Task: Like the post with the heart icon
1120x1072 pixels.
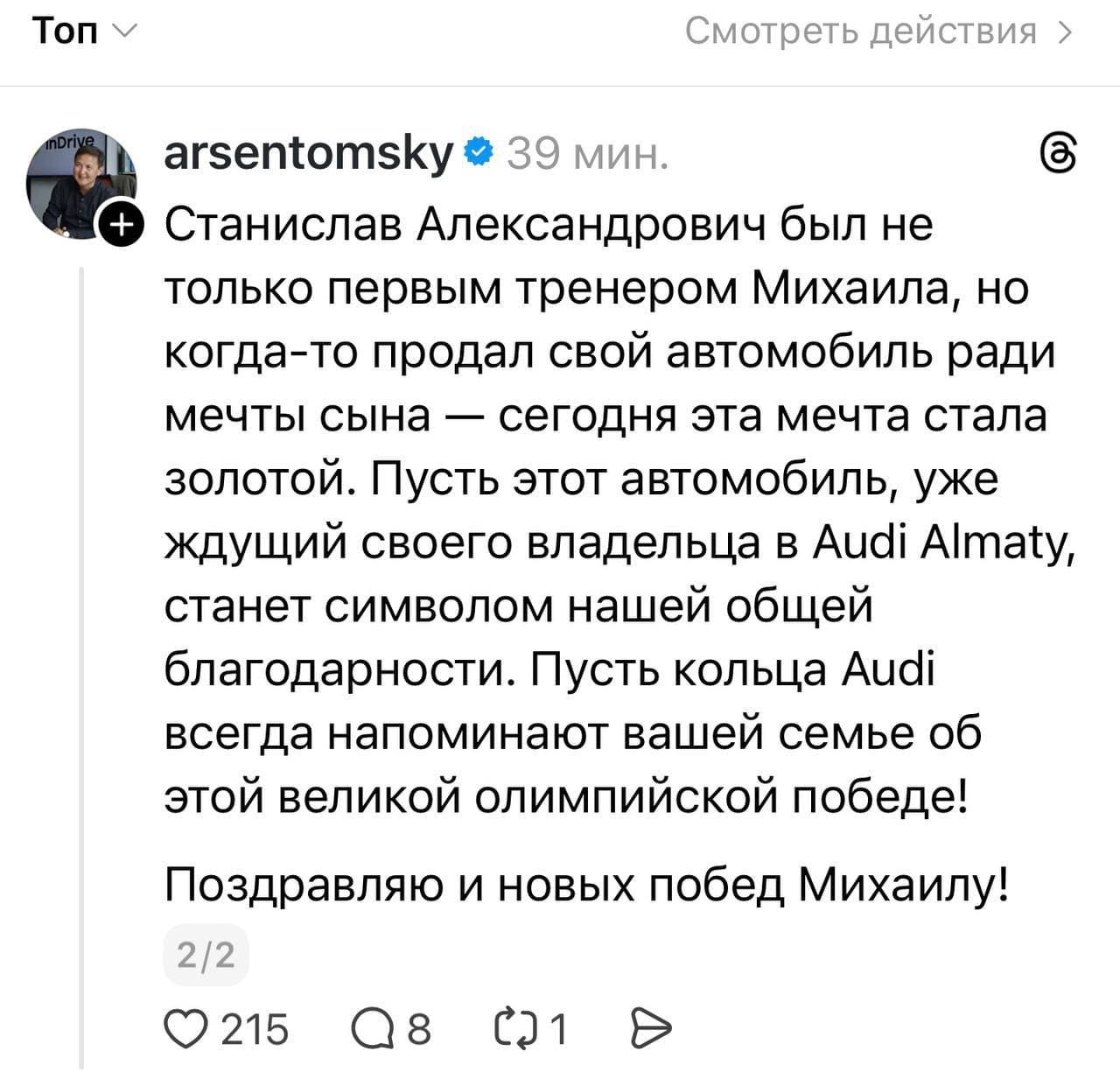Action: pyautogui.click(x=183, y=1028)
